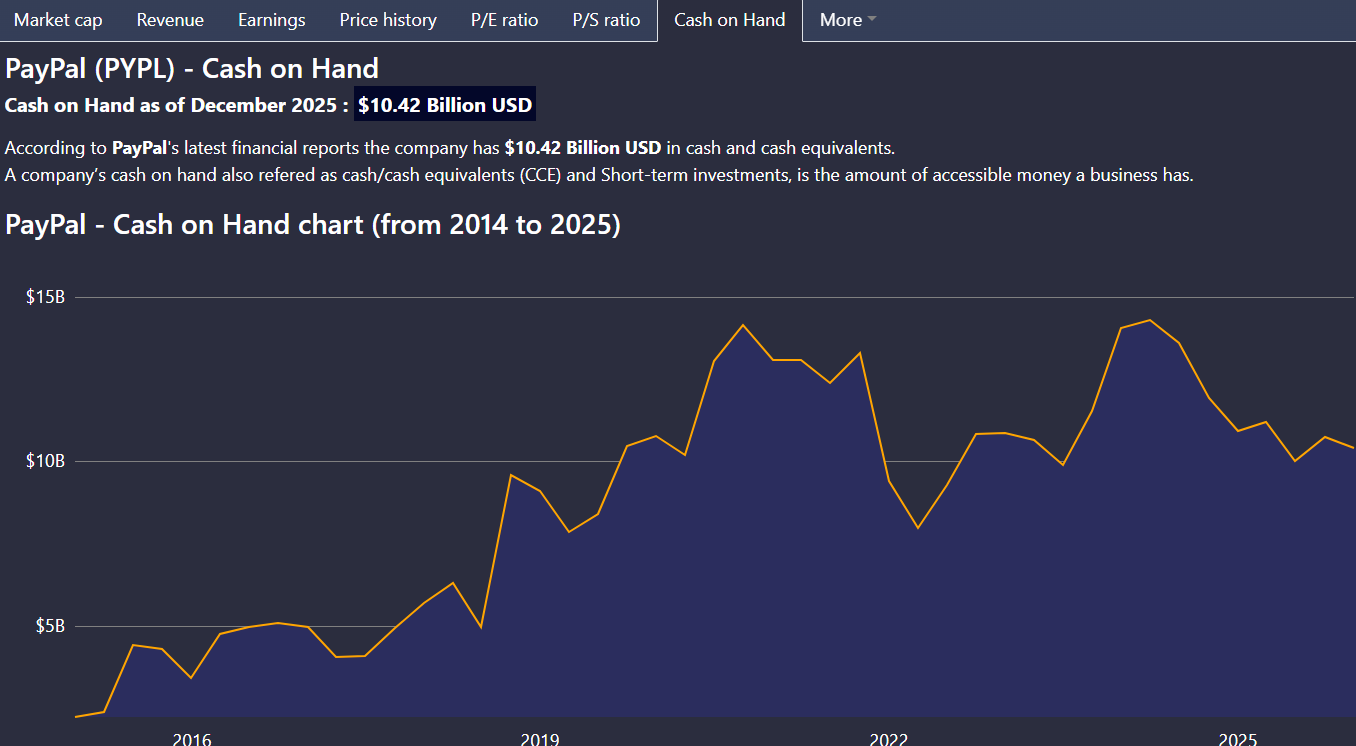1356x746 pixels.
Task: Click the $5B y-axis label
Action: [x=50, y=626]
